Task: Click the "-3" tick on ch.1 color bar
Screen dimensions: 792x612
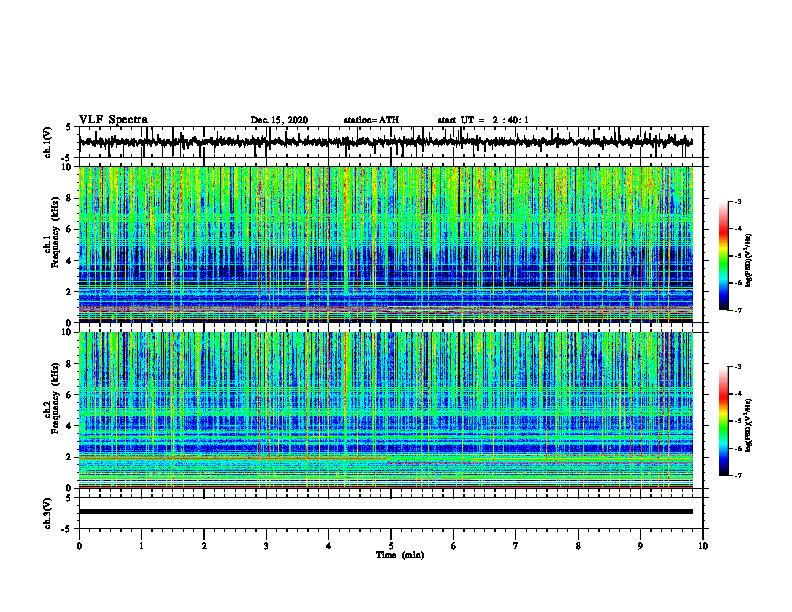Action: 738,201
